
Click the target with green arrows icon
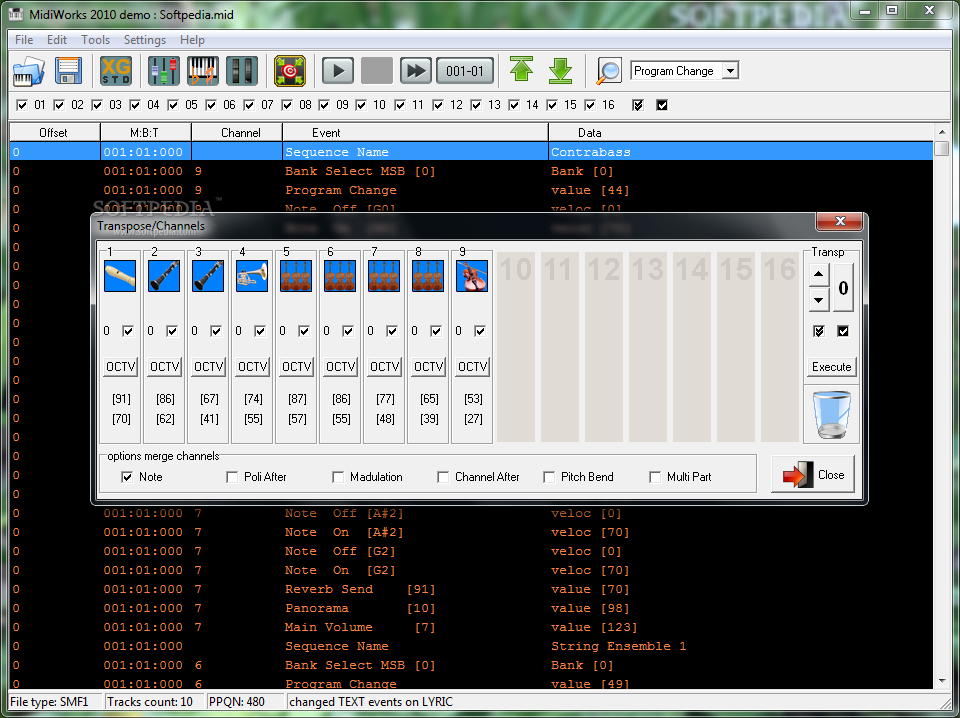pyautogui.click(x=290, y=71)
